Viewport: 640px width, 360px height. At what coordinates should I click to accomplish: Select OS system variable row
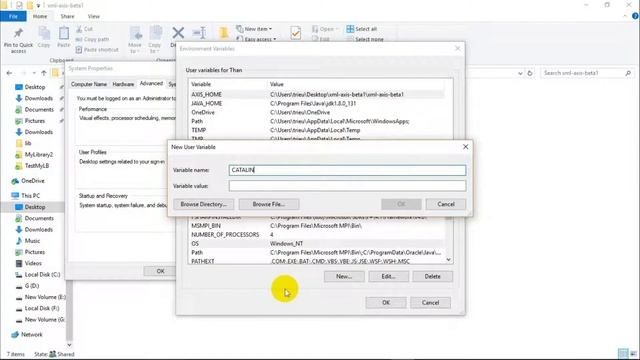[317, 244]
